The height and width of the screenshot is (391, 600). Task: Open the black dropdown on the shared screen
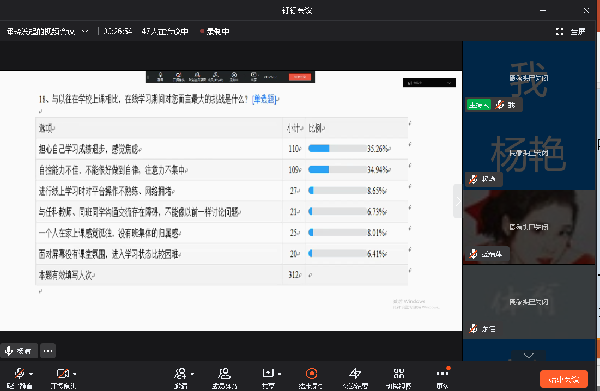click(x=429, y=83)
